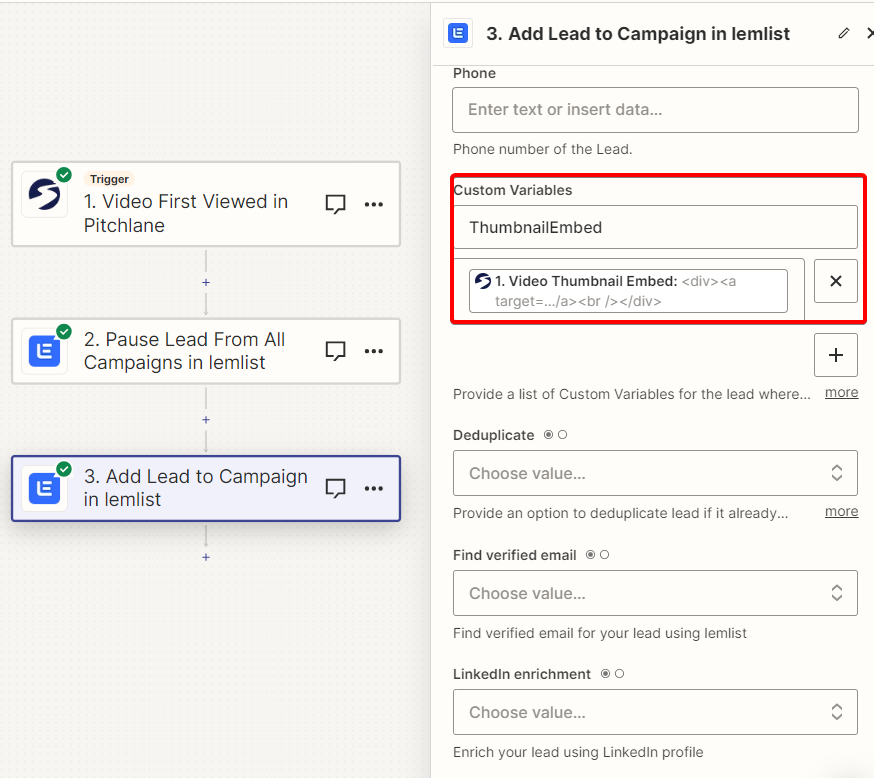The height and width of the screenshot is (778, 874).
Task: Expand Deduplicate description with more
Action: (x=841, y=512)
